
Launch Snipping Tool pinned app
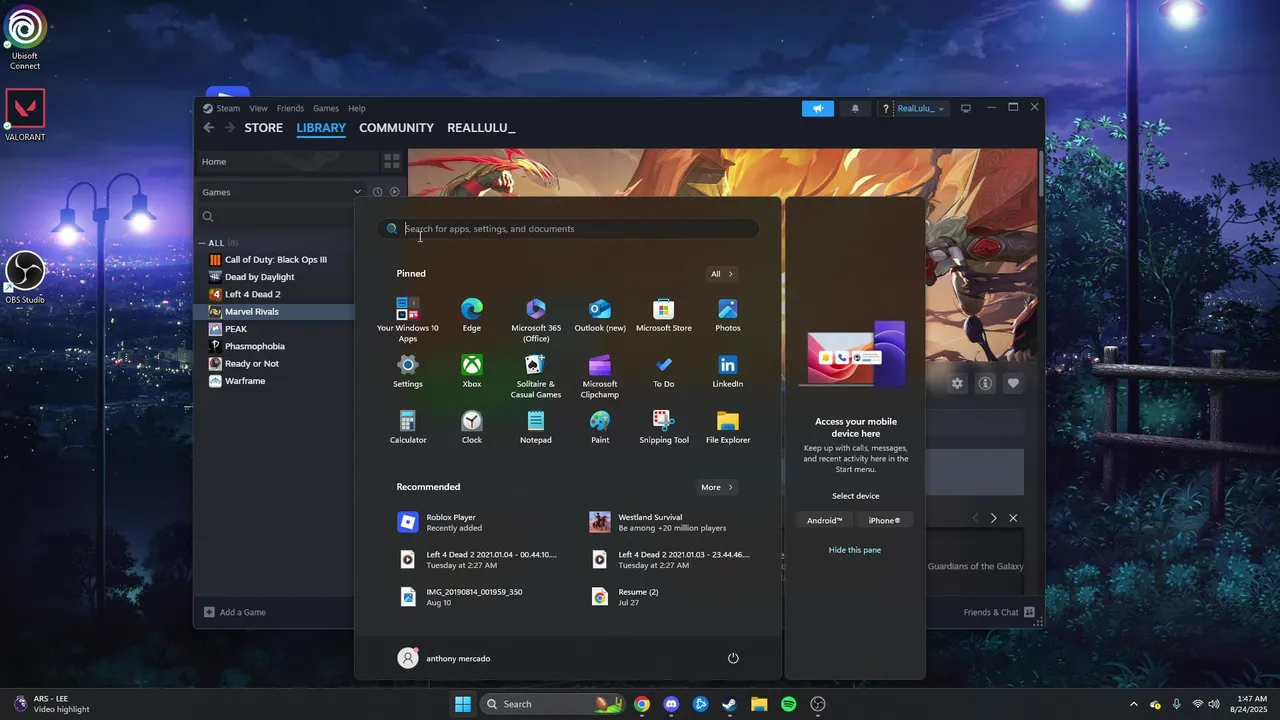664,427
